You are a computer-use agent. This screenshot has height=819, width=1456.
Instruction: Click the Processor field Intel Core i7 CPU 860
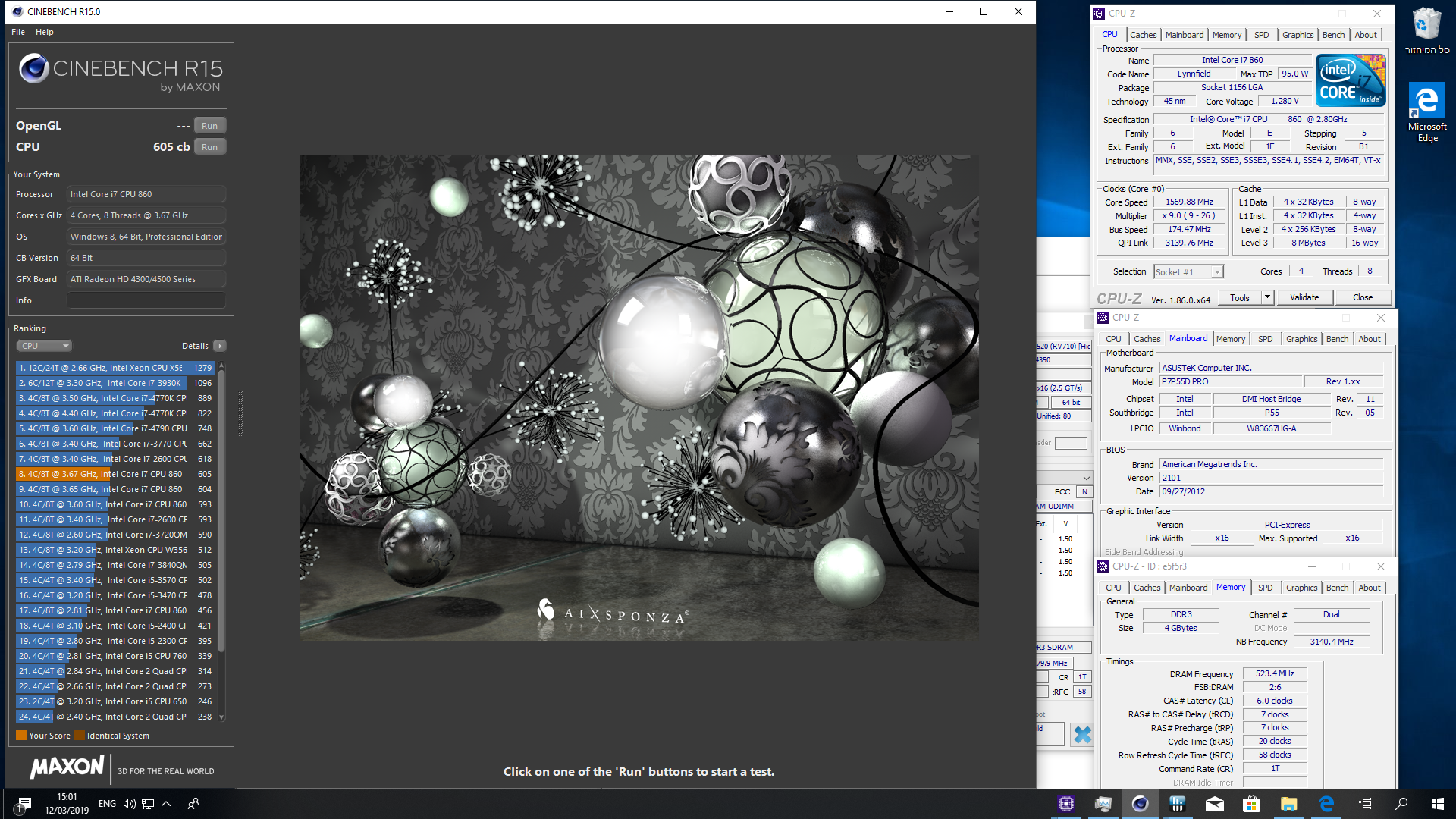coord(146,194)
